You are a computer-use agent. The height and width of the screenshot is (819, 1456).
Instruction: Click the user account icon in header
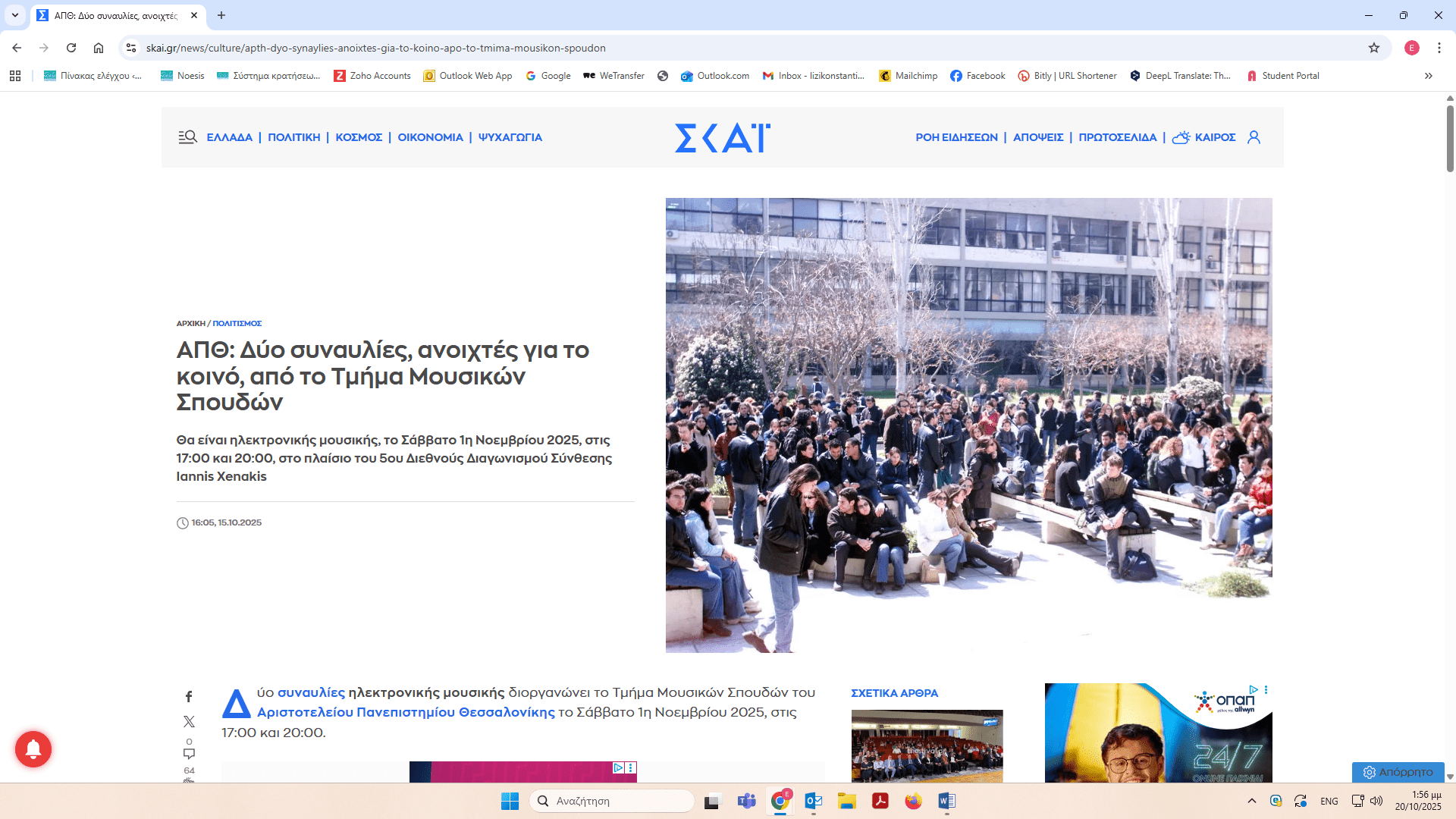1254,137
